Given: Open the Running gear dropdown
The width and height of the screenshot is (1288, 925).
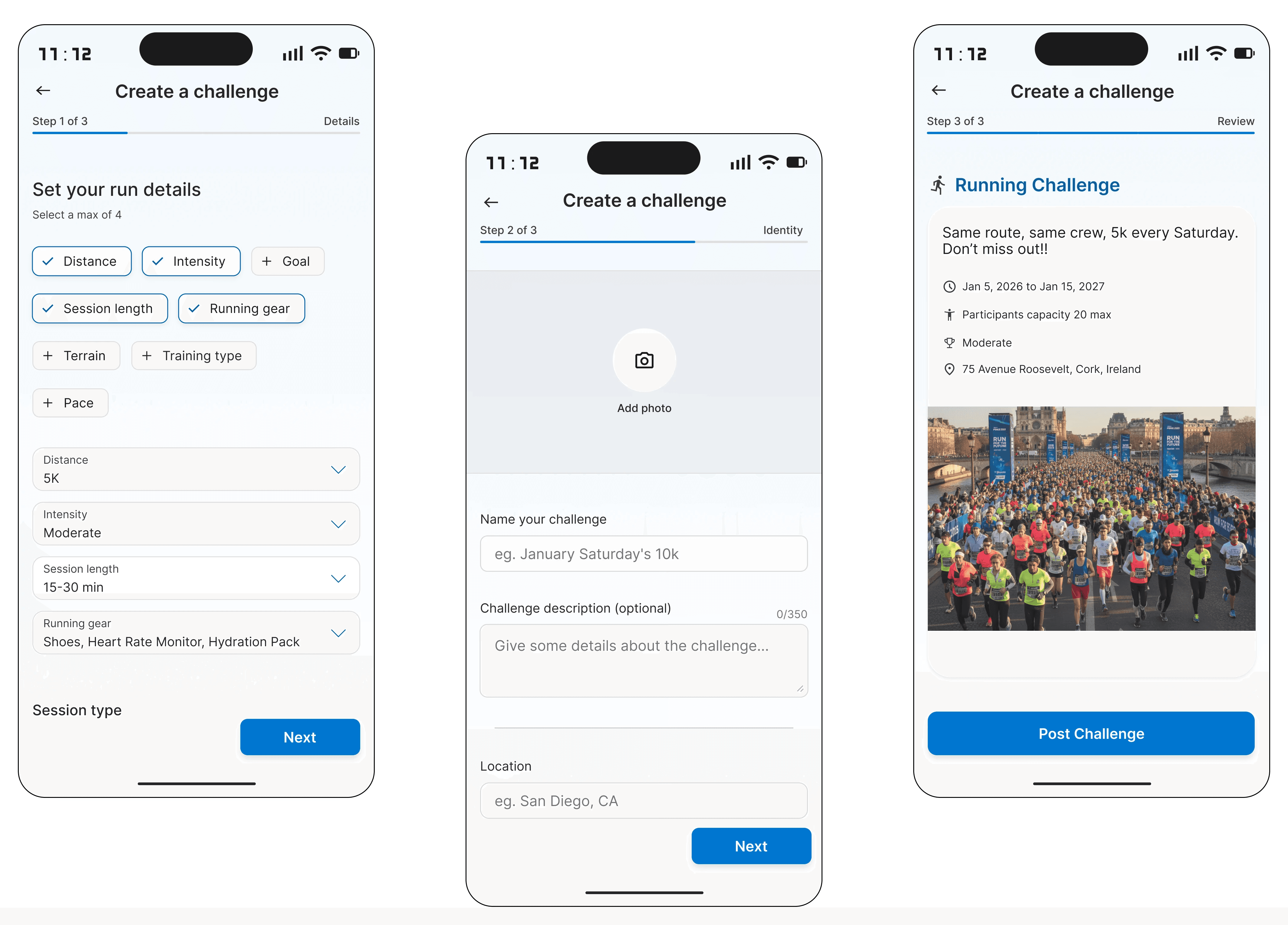Looking at the screenshot, I should click(x=196, y=633).
